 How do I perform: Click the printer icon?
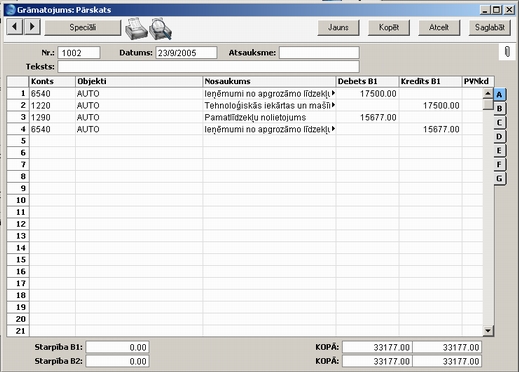136,29
